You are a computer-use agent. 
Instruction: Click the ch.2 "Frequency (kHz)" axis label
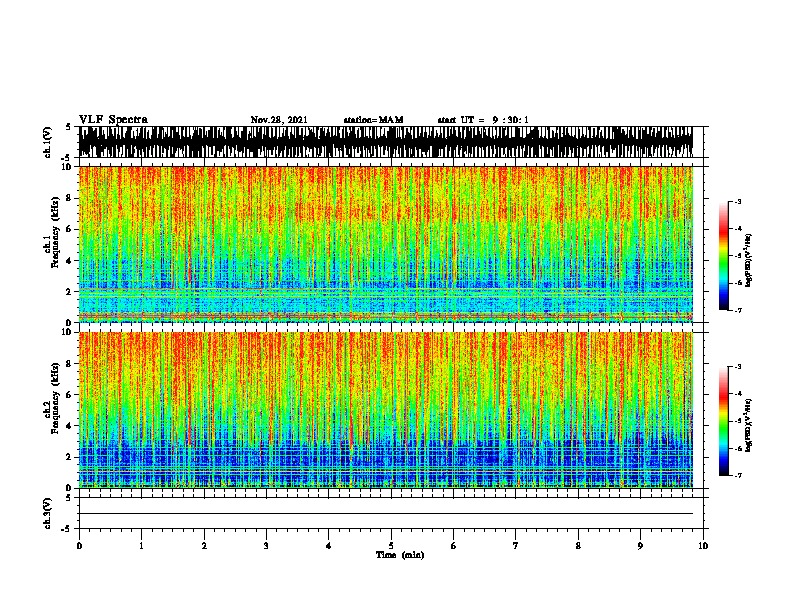[x=55, y=398]
